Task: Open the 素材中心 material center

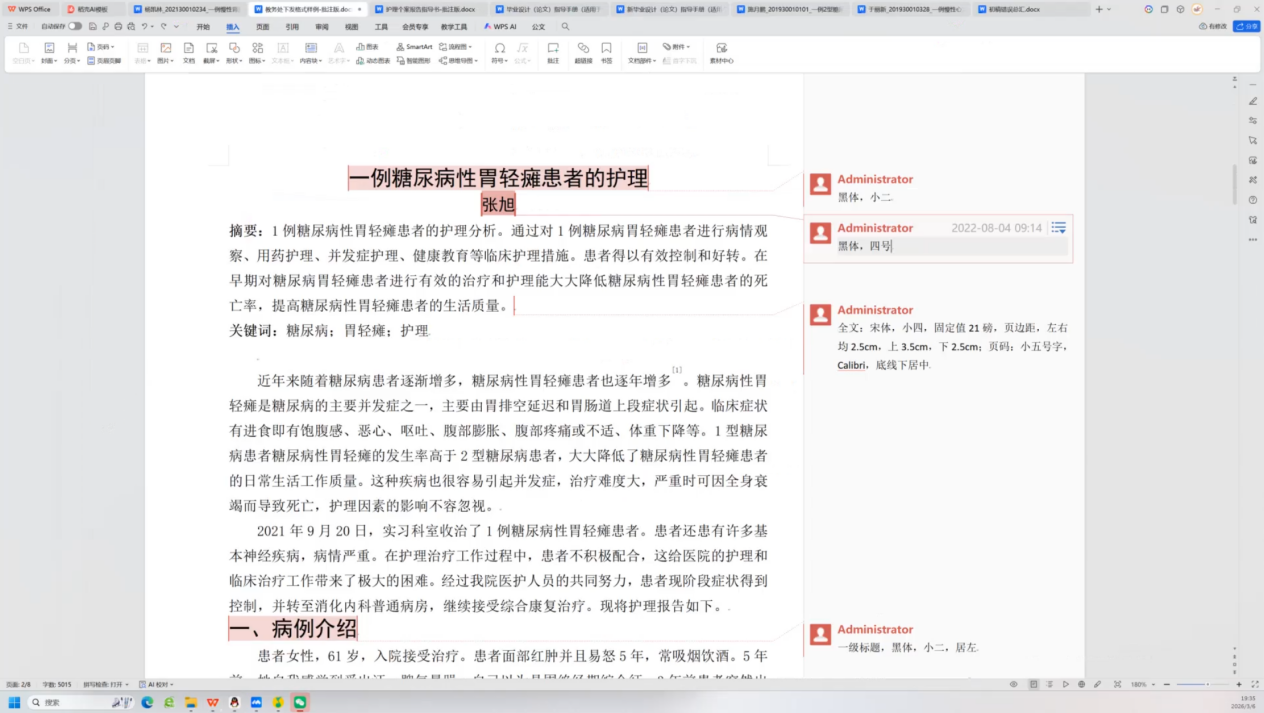Action: (721, 52)
